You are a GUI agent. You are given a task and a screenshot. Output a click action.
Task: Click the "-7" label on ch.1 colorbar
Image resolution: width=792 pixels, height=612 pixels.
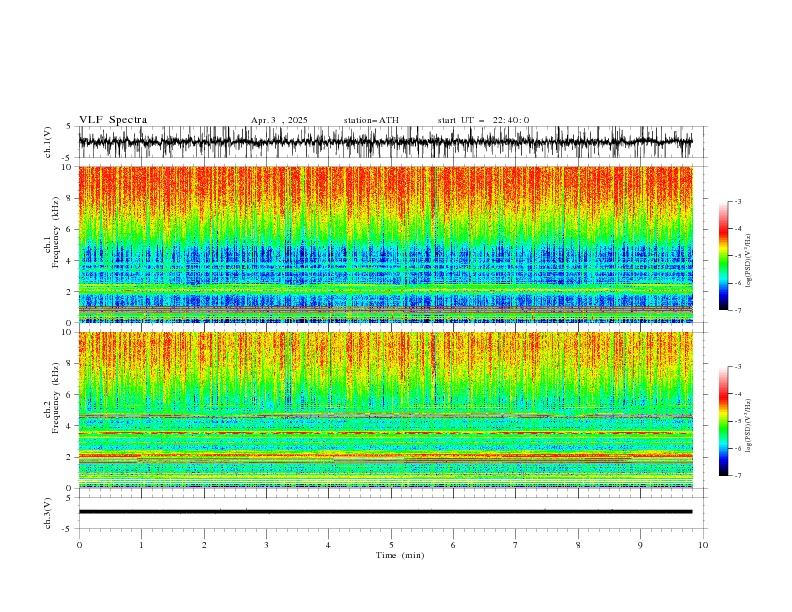coord(738,310)
